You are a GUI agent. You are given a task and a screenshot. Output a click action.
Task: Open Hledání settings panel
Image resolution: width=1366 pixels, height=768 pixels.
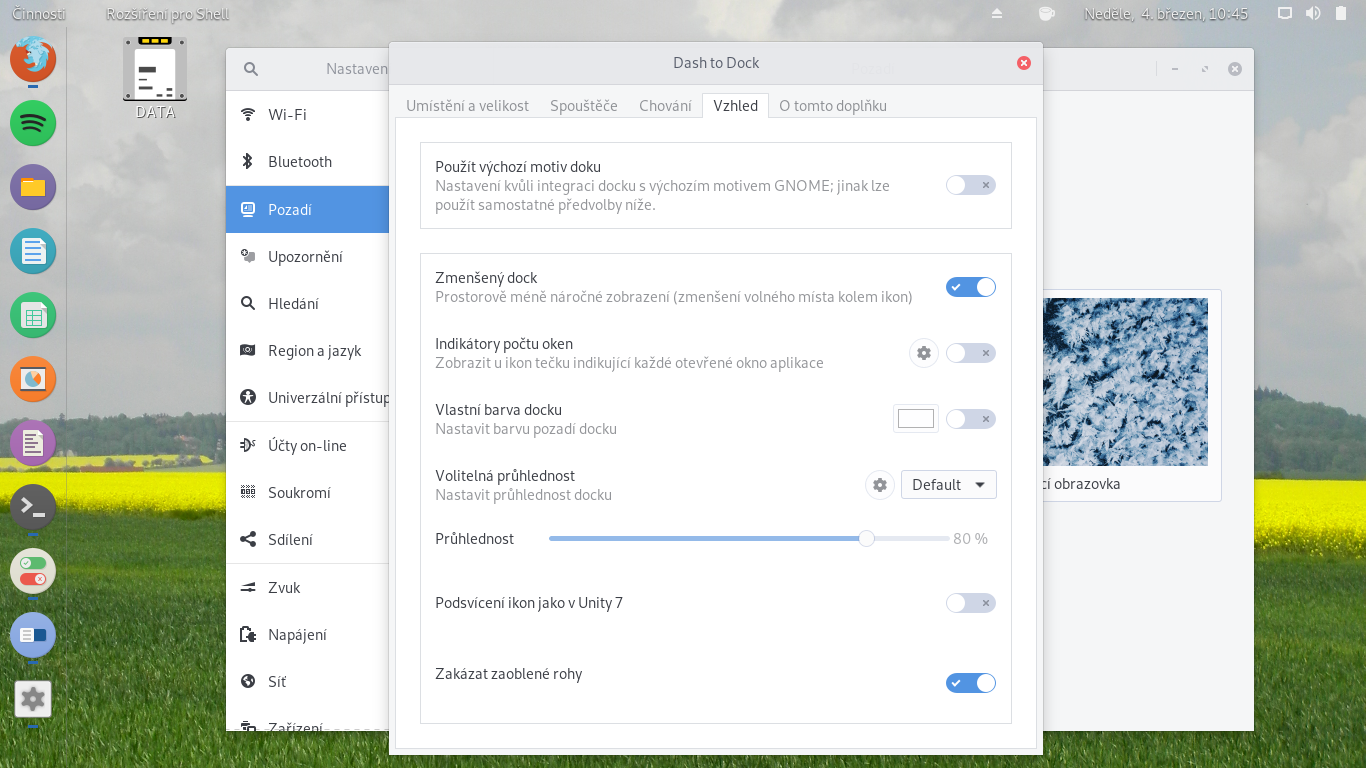point(308,304)
